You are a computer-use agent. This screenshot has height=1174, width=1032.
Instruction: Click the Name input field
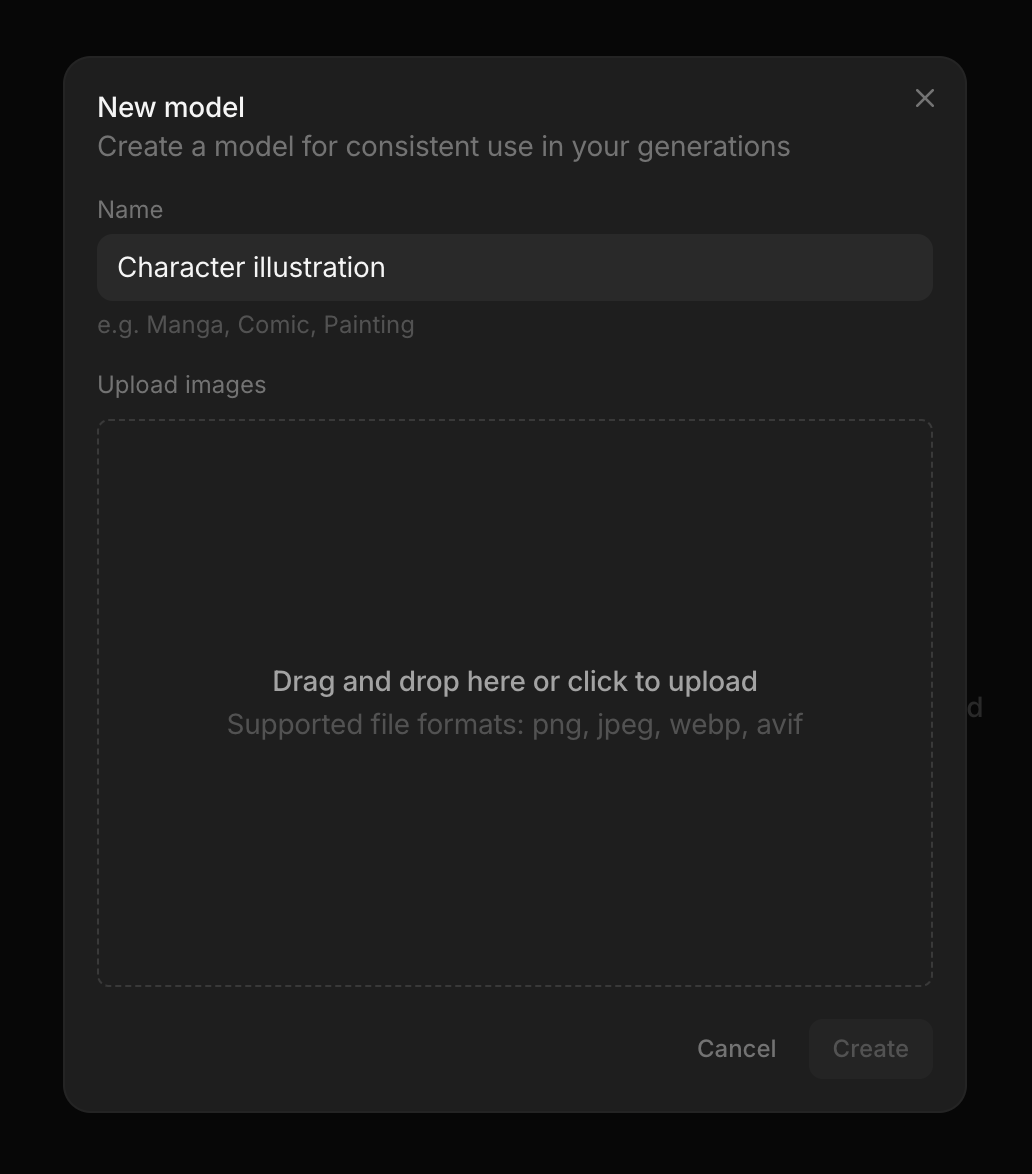point(514,268)
